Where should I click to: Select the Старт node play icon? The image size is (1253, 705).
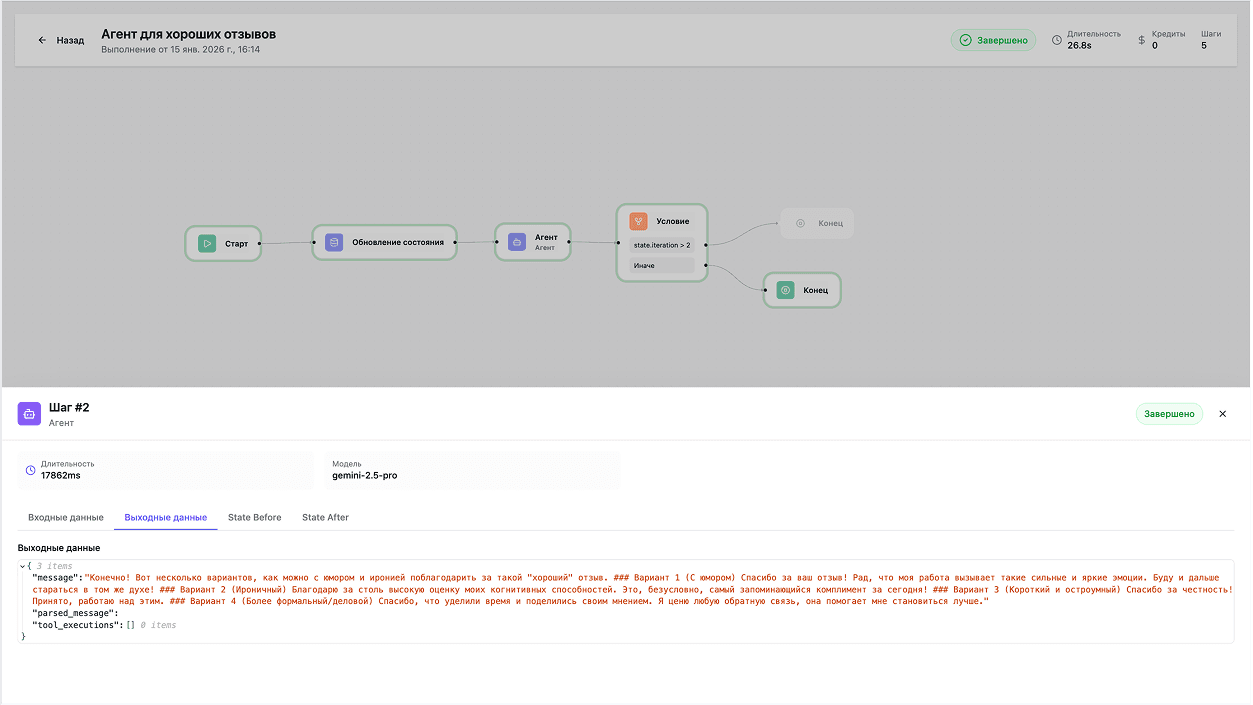coord(206,242)
